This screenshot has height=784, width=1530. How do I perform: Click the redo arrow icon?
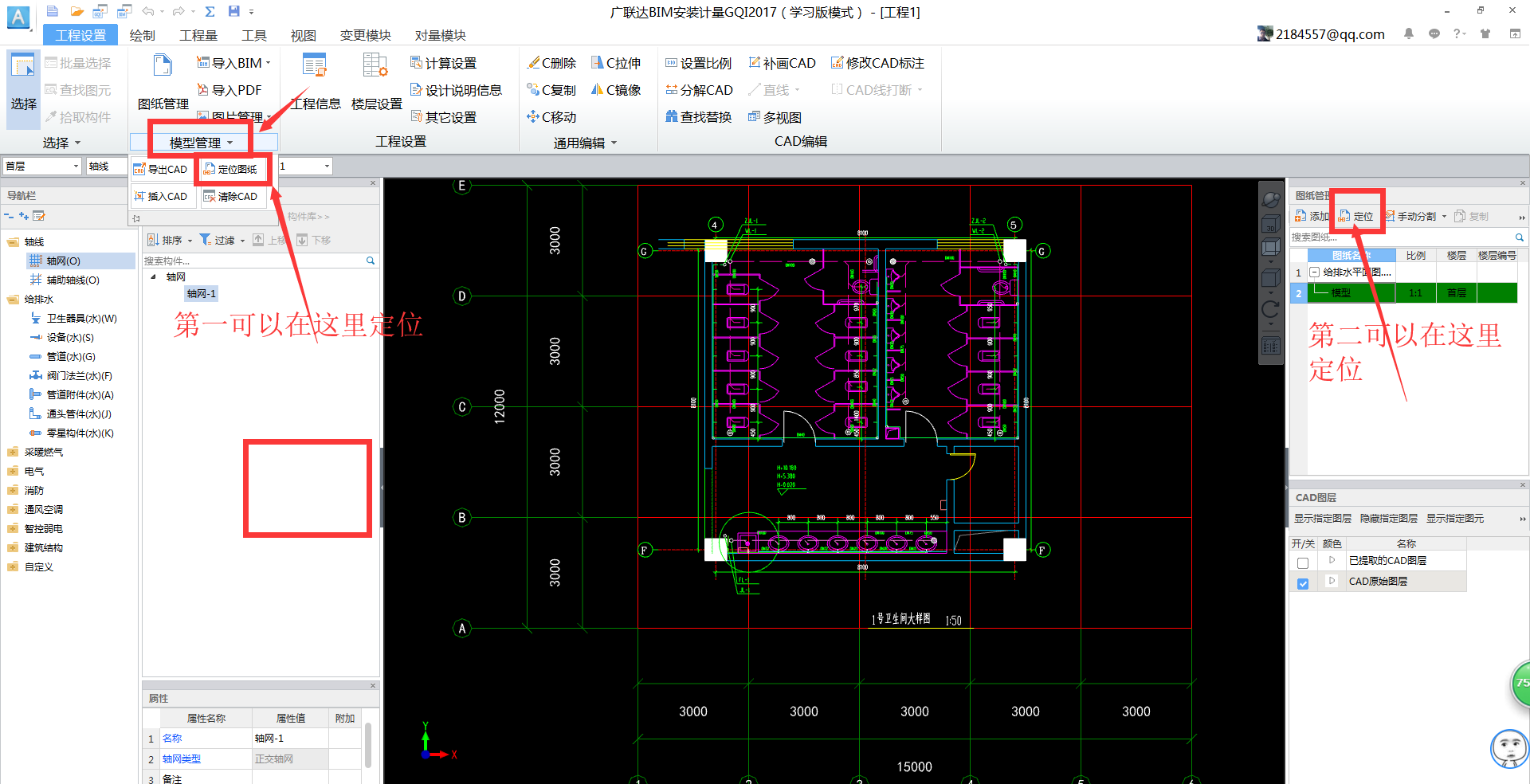point(178,11)
